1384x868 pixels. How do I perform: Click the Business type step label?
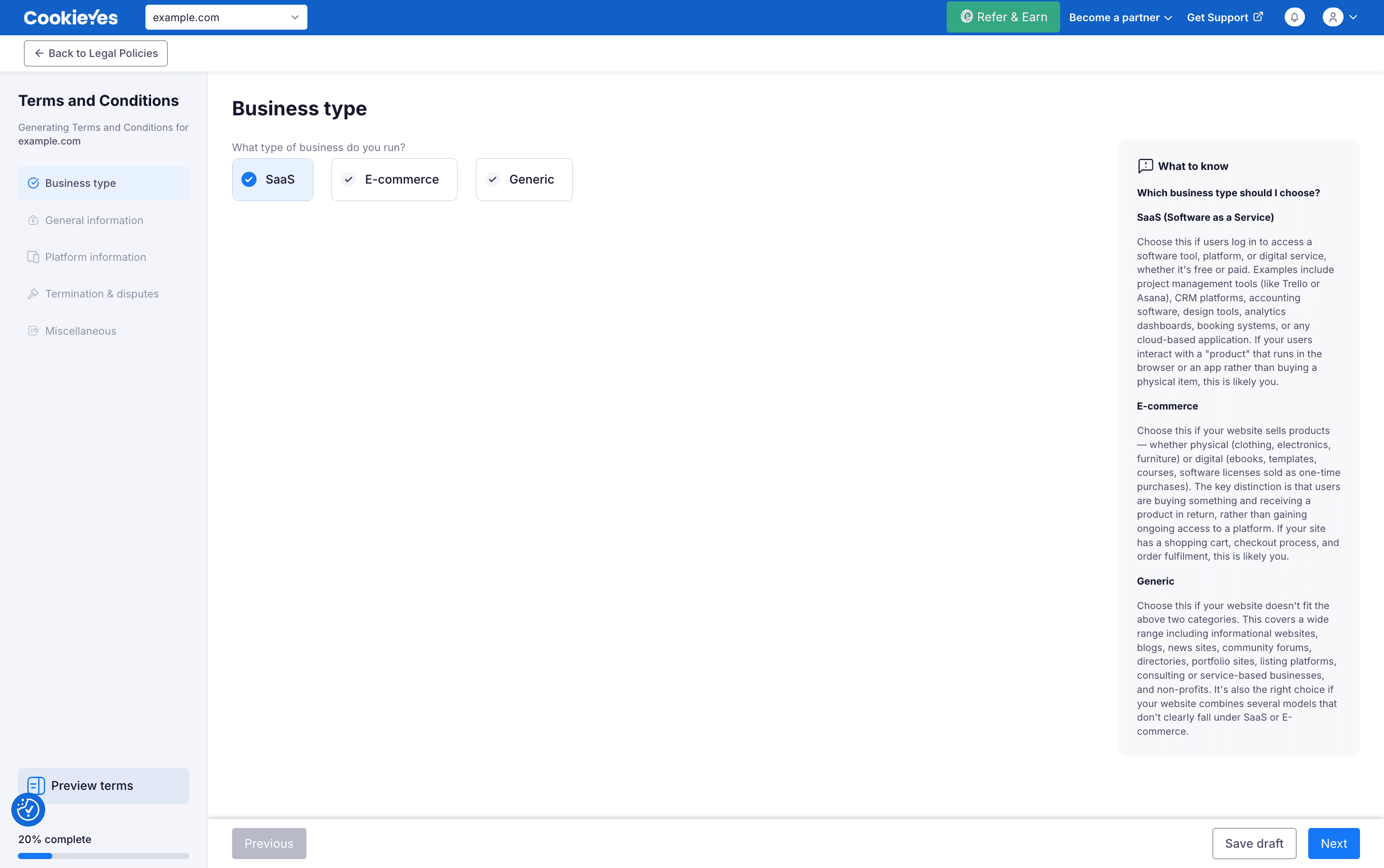pyautogui.click(x=80, y=183)
